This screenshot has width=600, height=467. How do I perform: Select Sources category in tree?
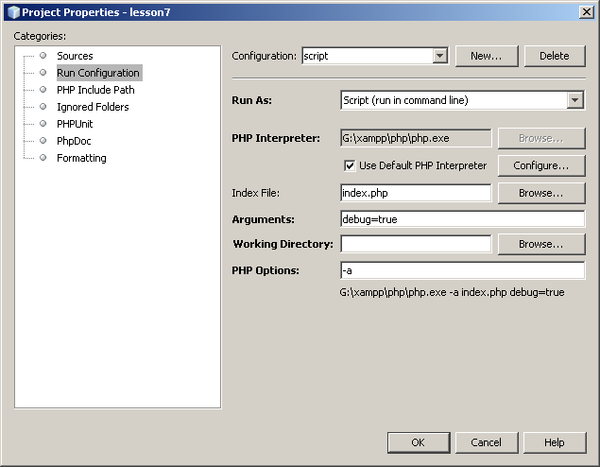[x=74, y=56]
